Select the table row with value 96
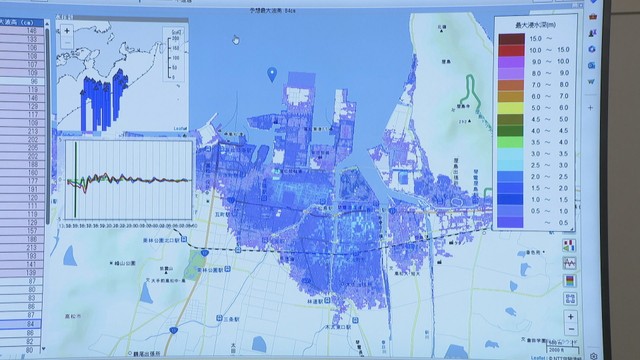Image resolution: width=640 pixels, height=360 pixels. (x=22, y=81)
